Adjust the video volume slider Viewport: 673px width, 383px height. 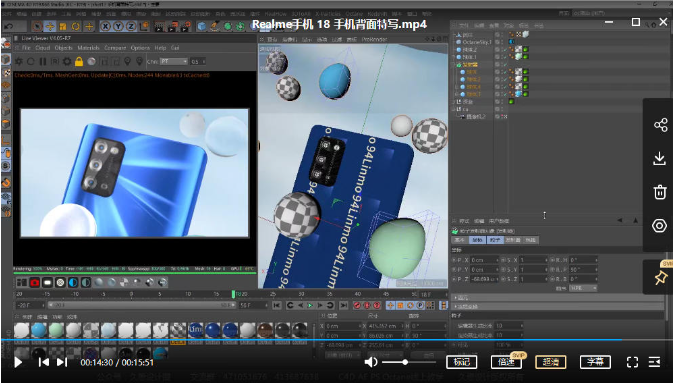point(409,362)
